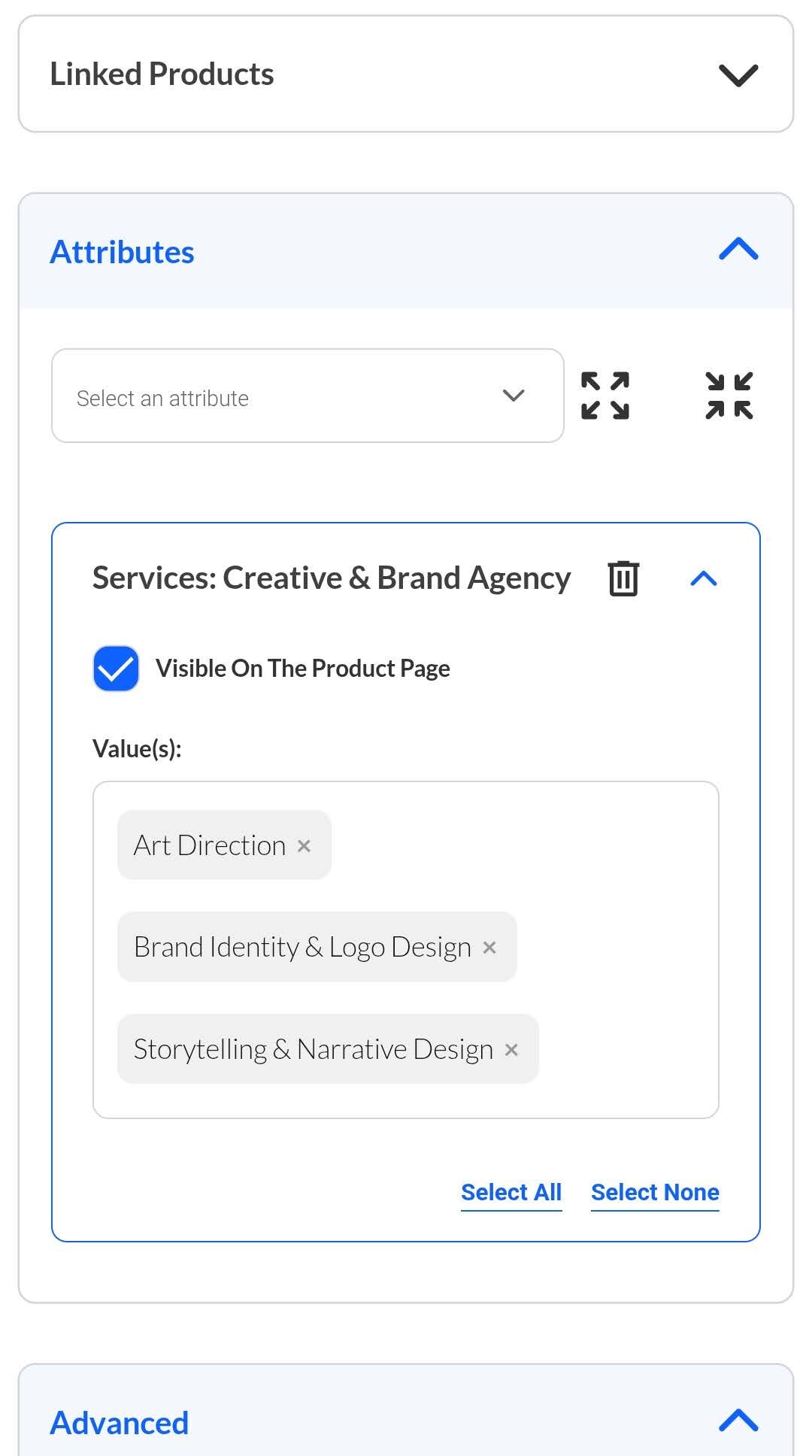Uncheck Visible On The Product Page
The width and height of the screenshot is (812, 1456).
coord(116,669)
